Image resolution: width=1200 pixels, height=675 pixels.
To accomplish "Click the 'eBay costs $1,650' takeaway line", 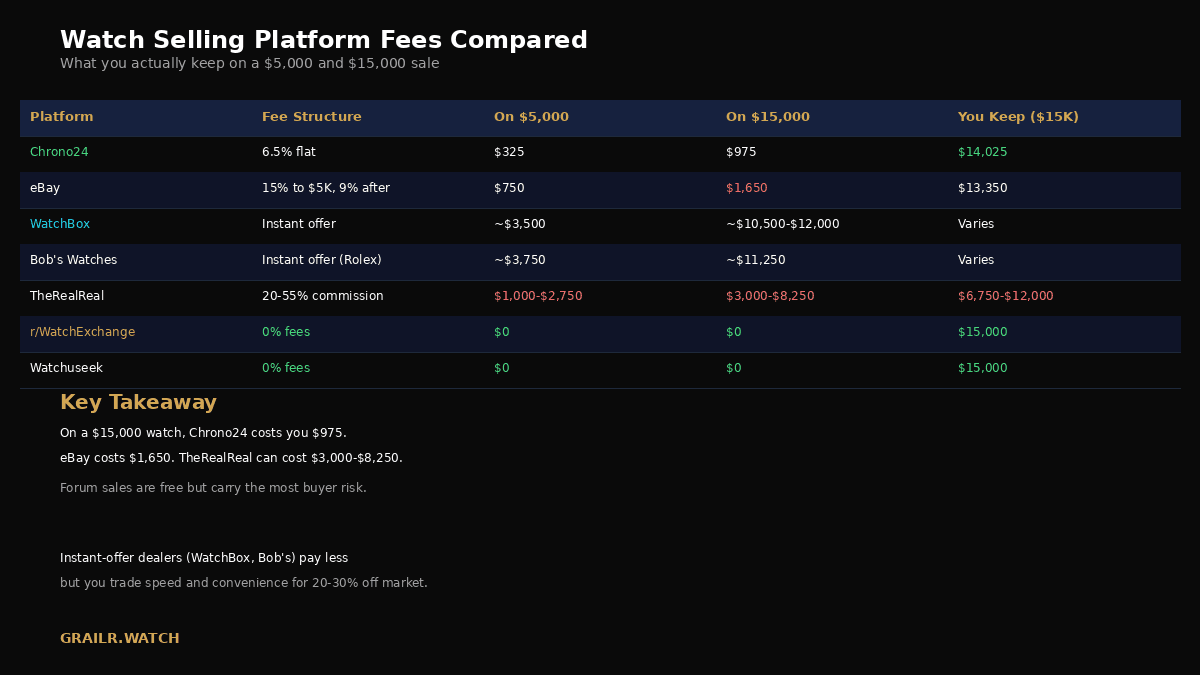I will (231, 458).
